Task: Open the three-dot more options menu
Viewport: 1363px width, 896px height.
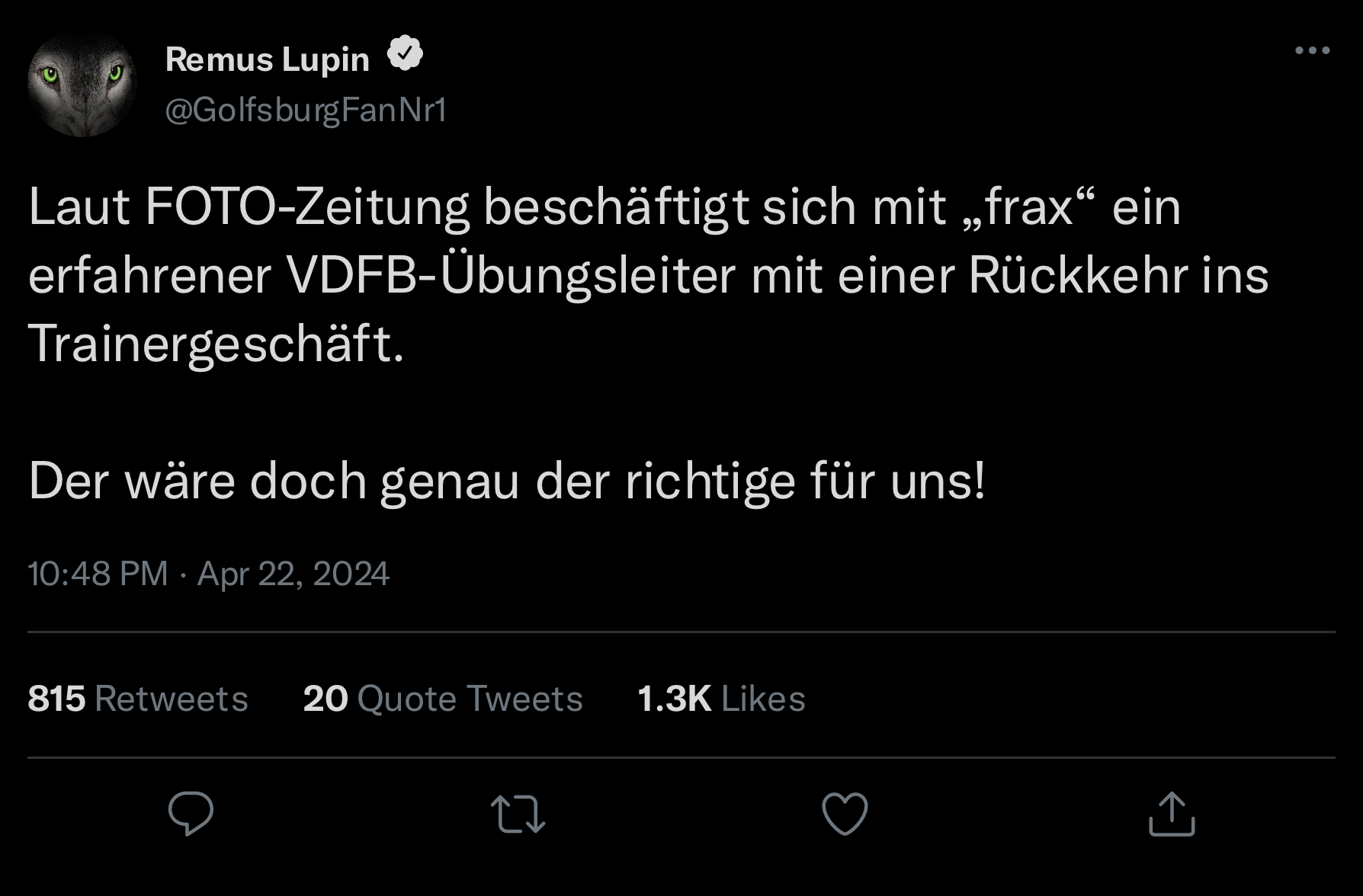Action: (x=1312, y=51)
